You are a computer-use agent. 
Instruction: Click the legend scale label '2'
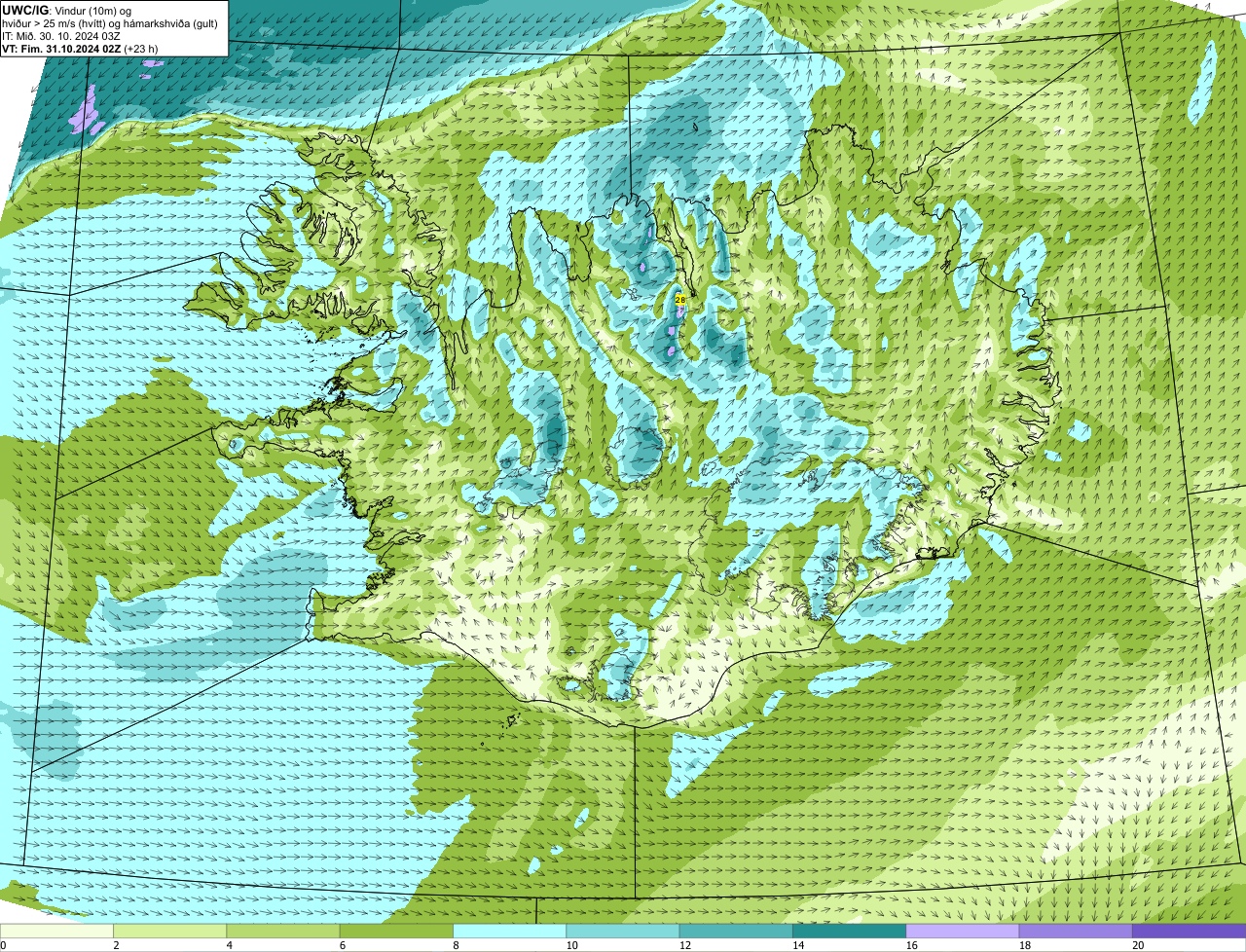tap(116, 945)
